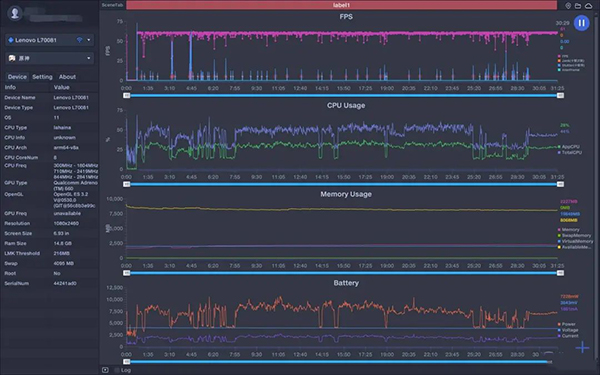Click the SceneTab label
600x375 pixels.
(x=112, y=5)
